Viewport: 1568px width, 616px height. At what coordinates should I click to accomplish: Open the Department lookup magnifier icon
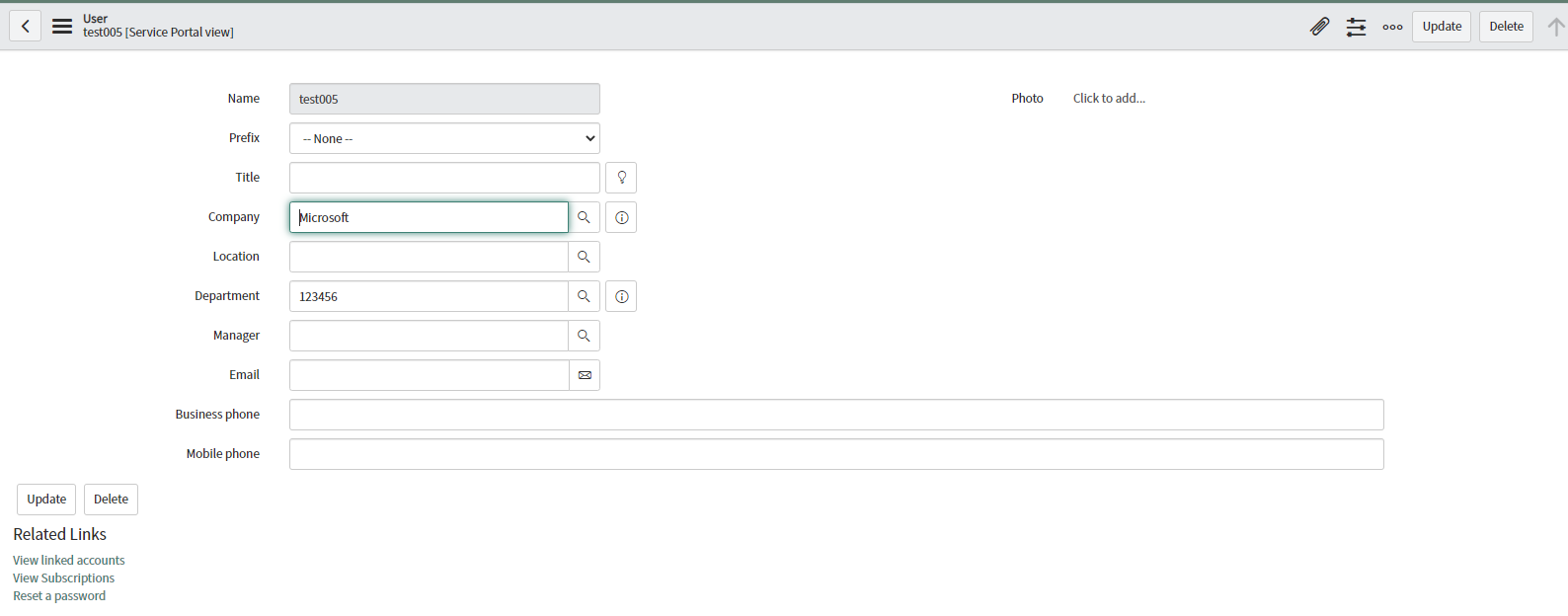click(584, 296)
